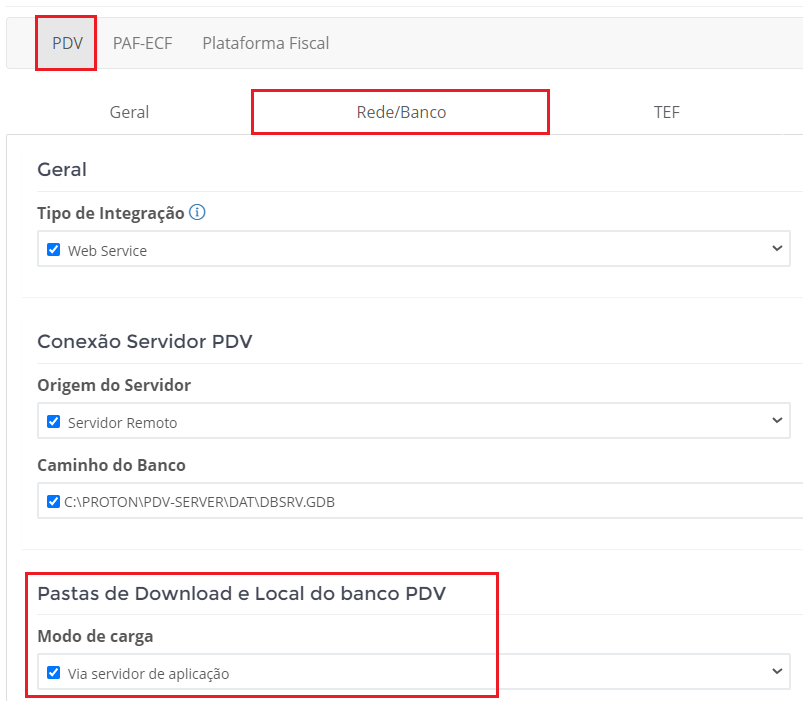Open the PDV tab

coord(67,43)
